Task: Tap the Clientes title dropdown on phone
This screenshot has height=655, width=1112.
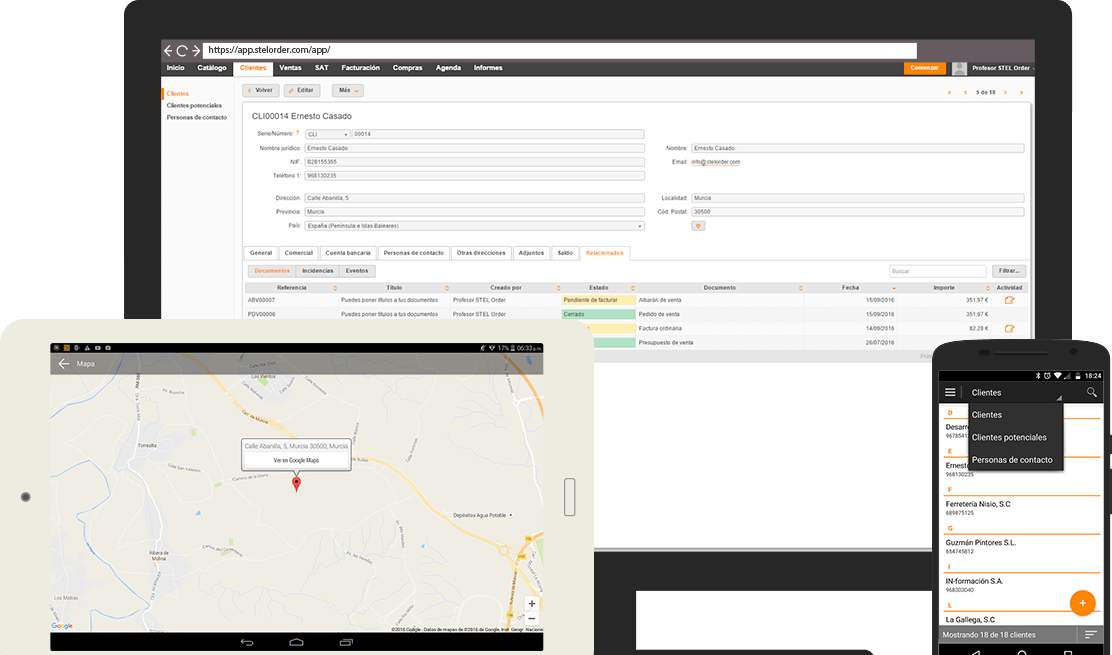Action: coord(1016,393)
